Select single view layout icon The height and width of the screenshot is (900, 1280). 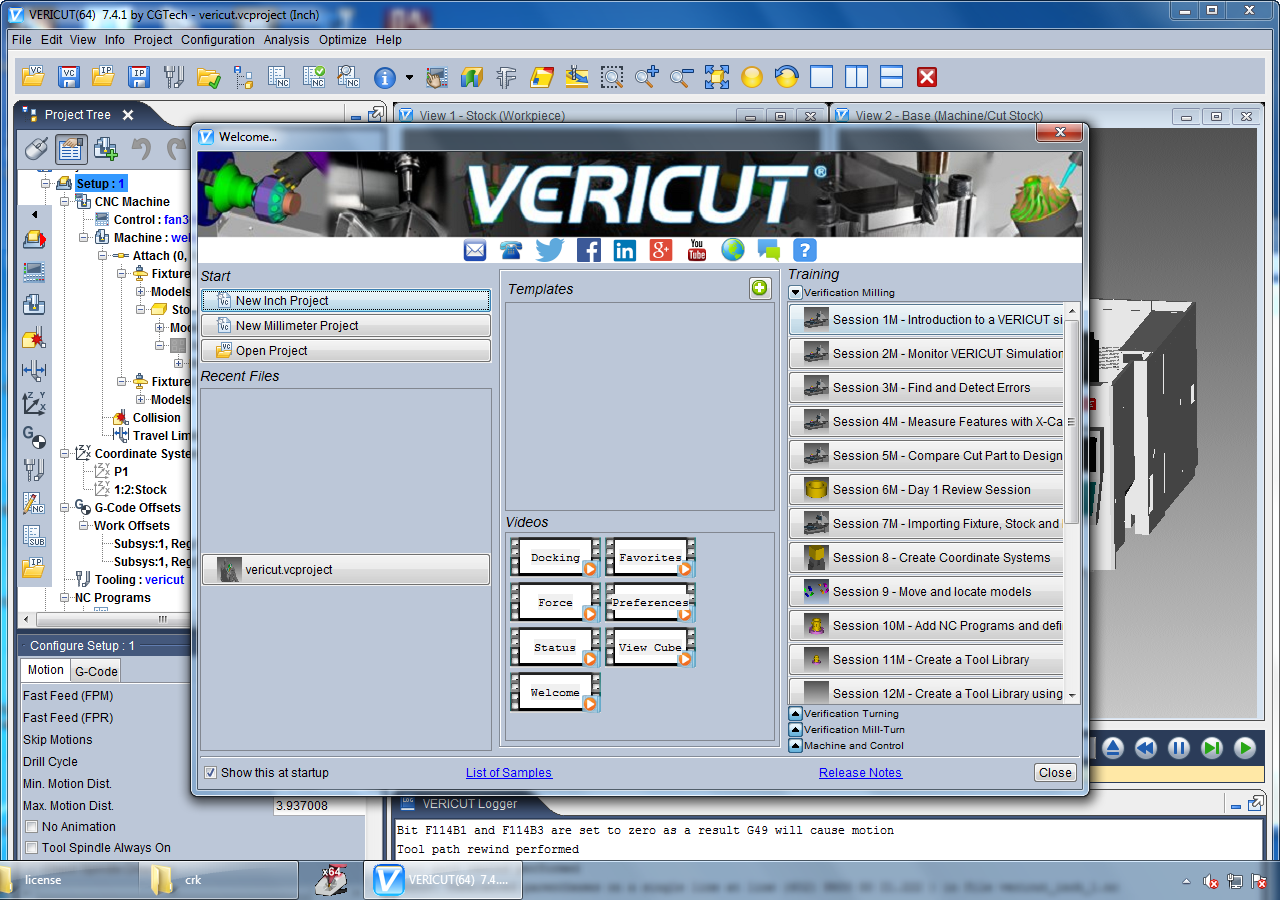pyautogui.click(x=822, y=77)
